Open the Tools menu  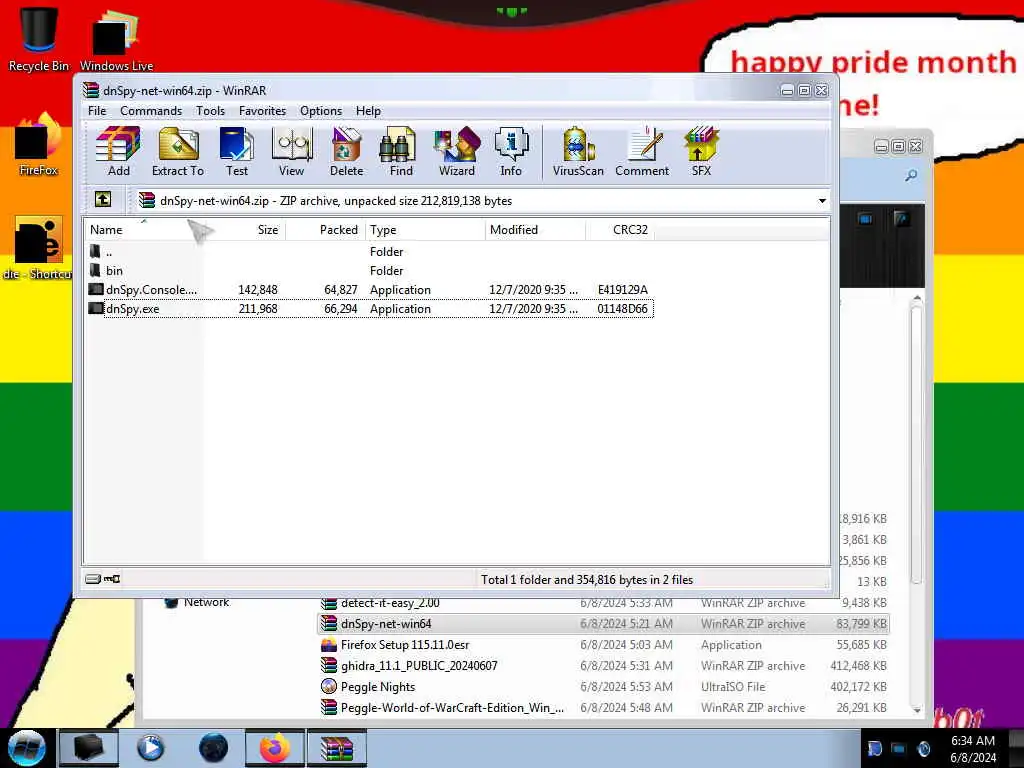(210, 111)
